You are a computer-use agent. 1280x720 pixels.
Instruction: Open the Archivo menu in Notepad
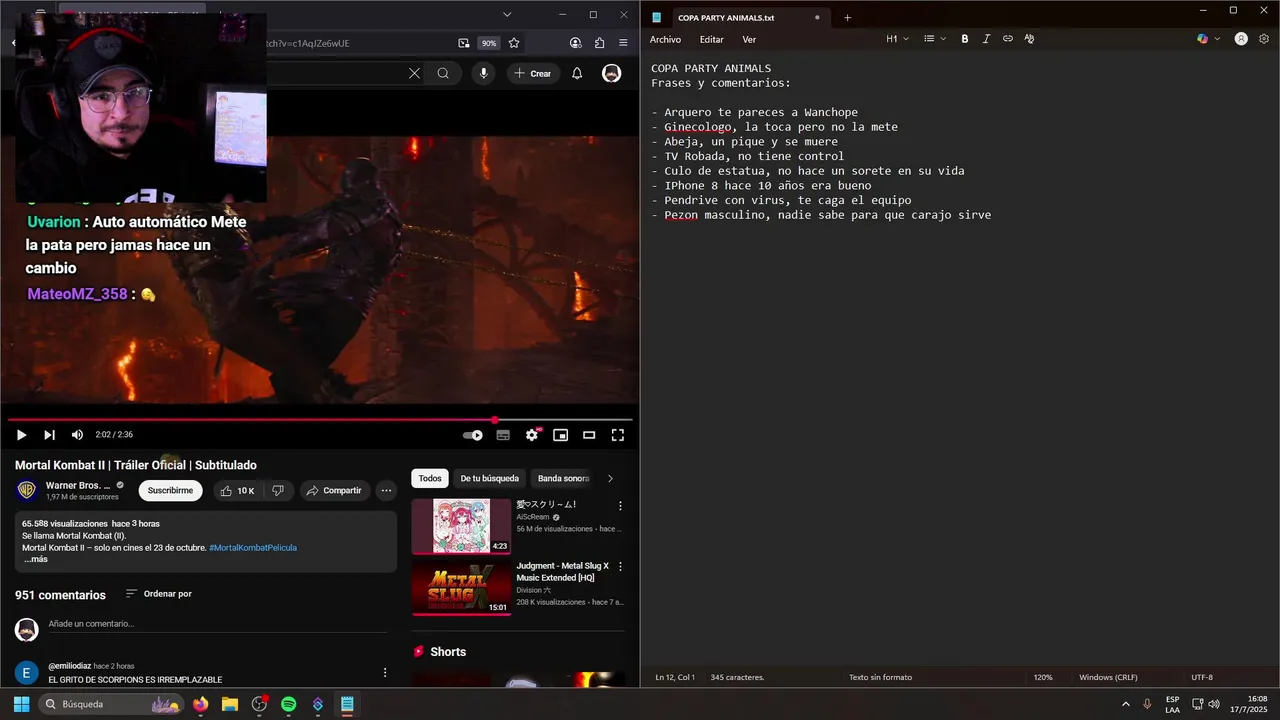(x=665, y=40)
